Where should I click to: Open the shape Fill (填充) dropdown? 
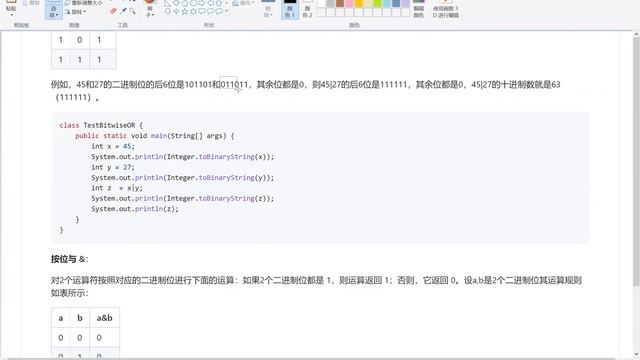[244, 3]
